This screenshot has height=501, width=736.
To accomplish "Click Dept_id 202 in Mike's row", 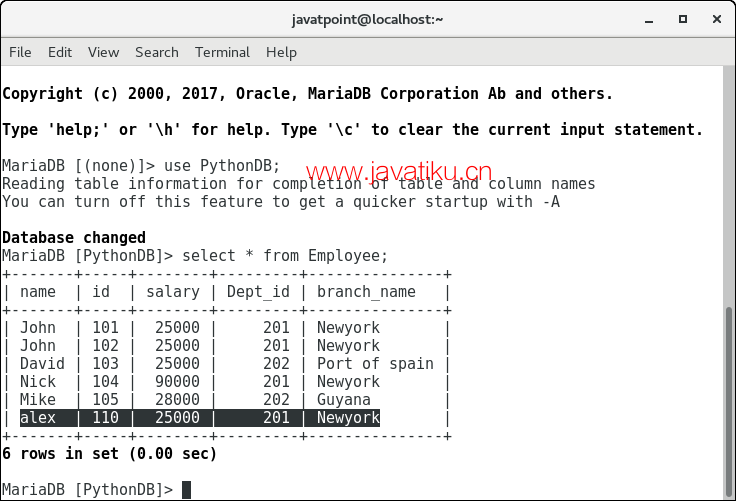I will tap(276, 400).
